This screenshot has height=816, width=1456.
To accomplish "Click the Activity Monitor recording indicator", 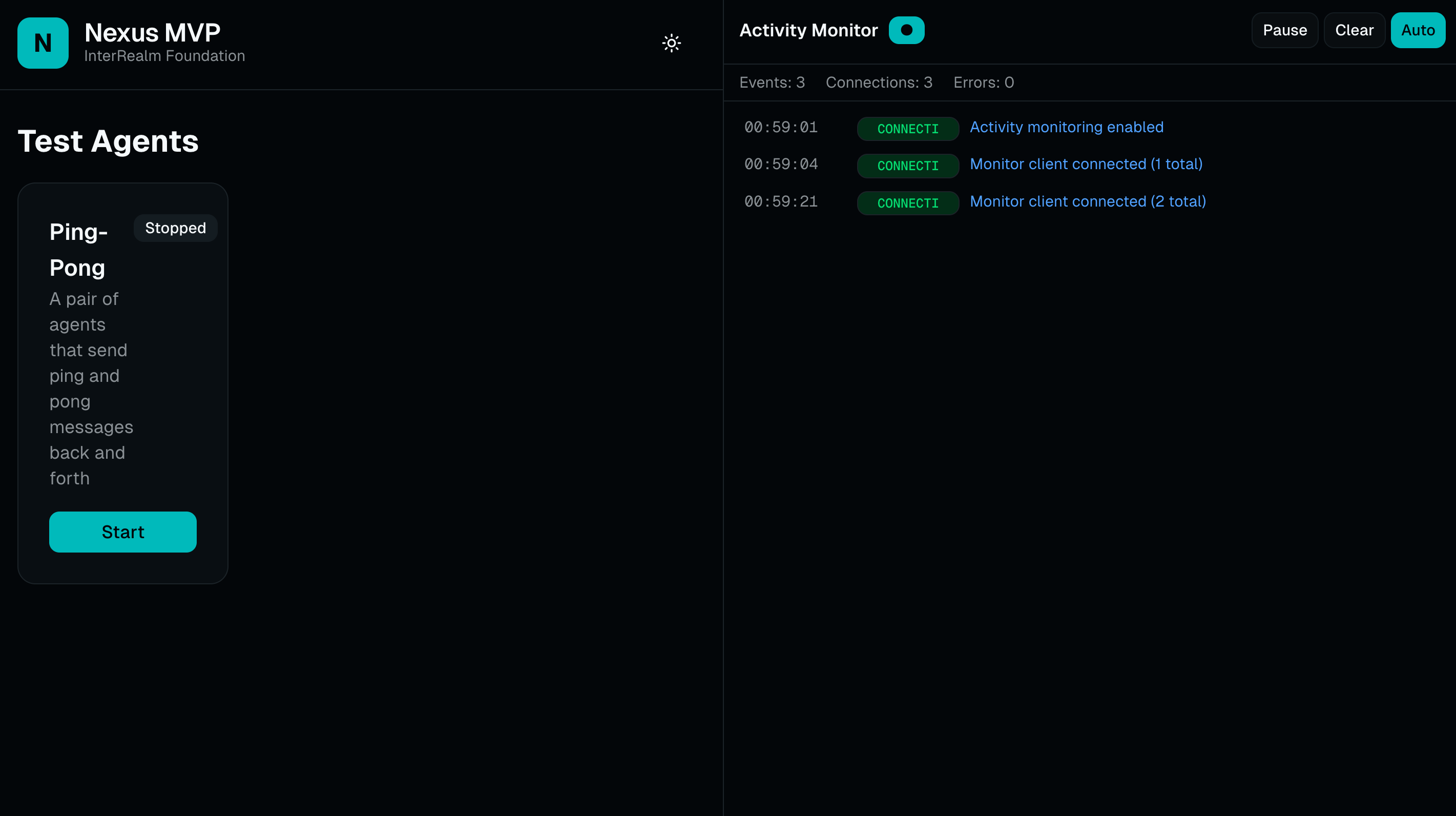I will click(x=906, y=30).
